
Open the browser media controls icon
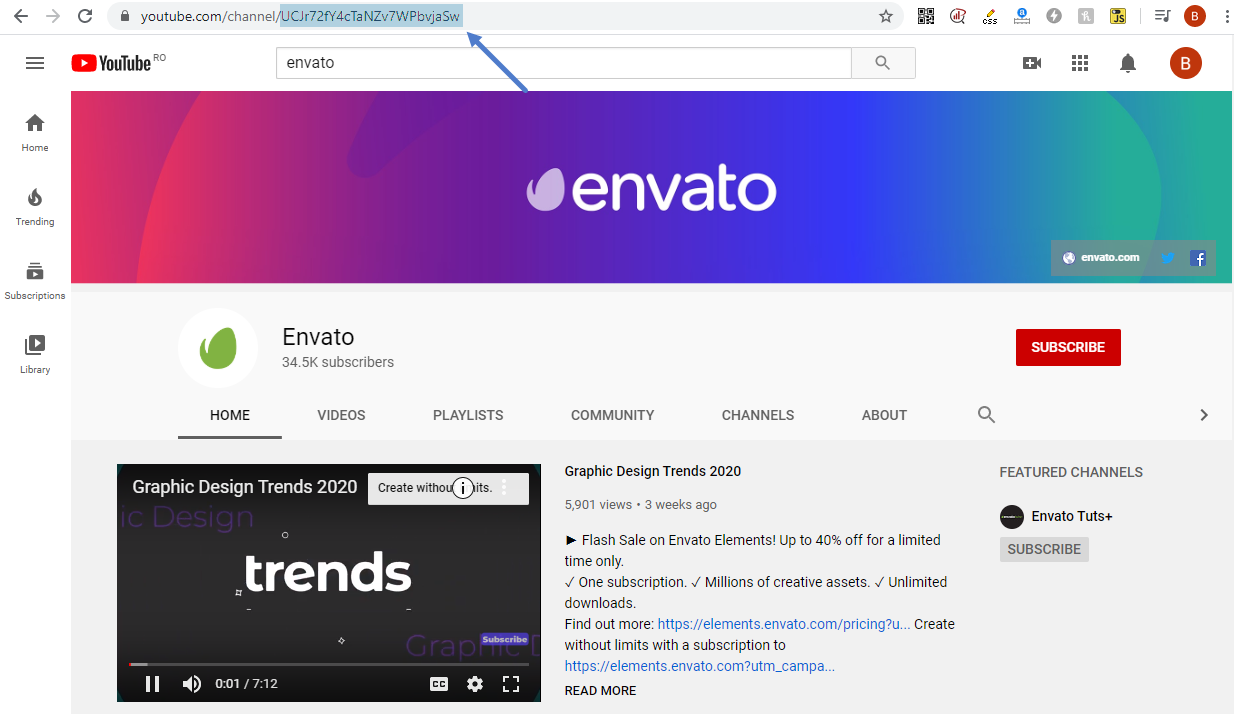[1162, 16]
